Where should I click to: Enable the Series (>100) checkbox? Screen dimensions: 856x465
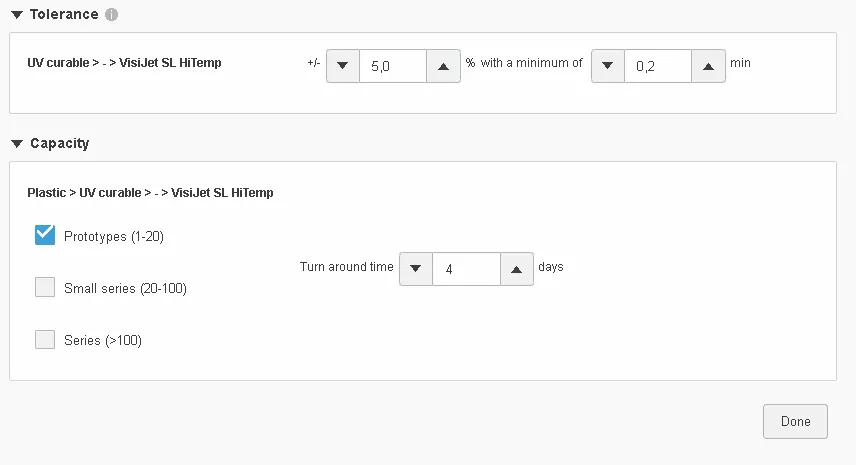[45, 340]
